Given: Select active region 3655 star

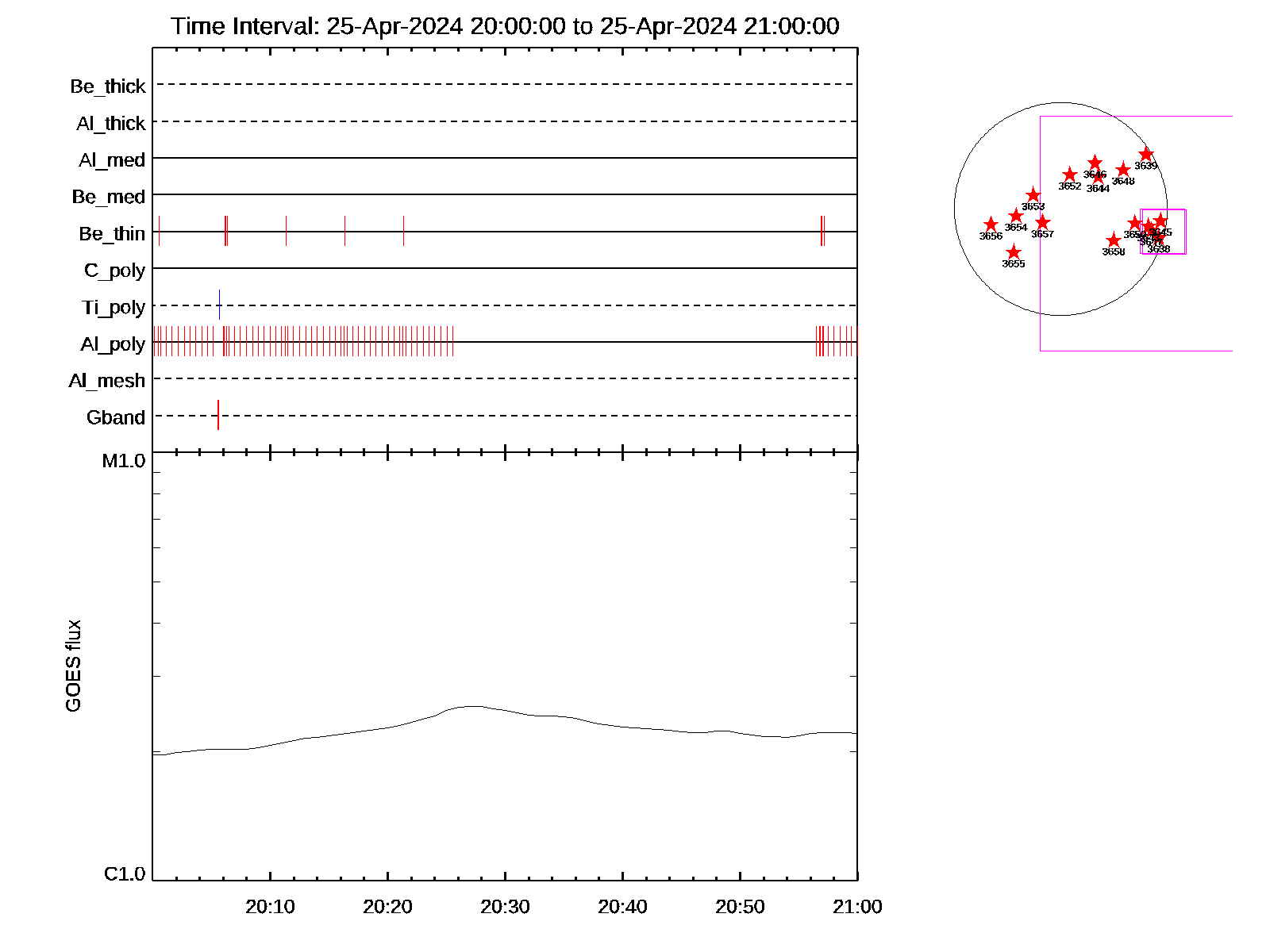Looking at the screenshot, I should (x=1014, y=252).
